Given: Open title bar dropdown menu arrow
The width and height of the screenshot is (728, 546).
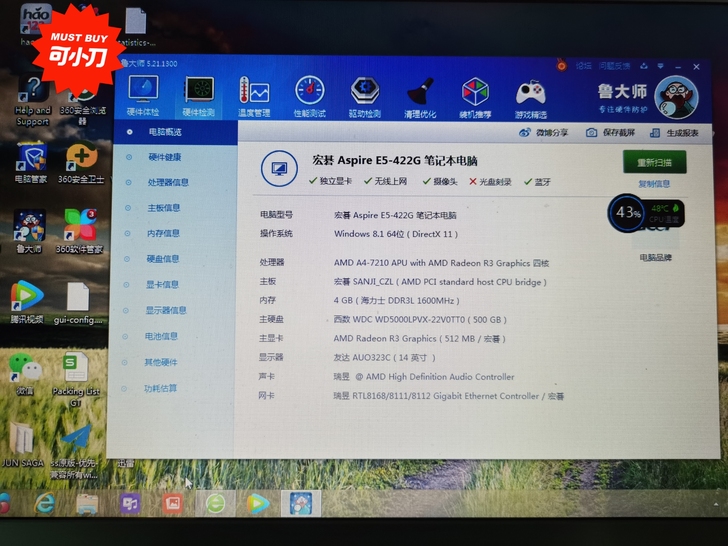Looking at the screenshot, I should pos(661,66).
